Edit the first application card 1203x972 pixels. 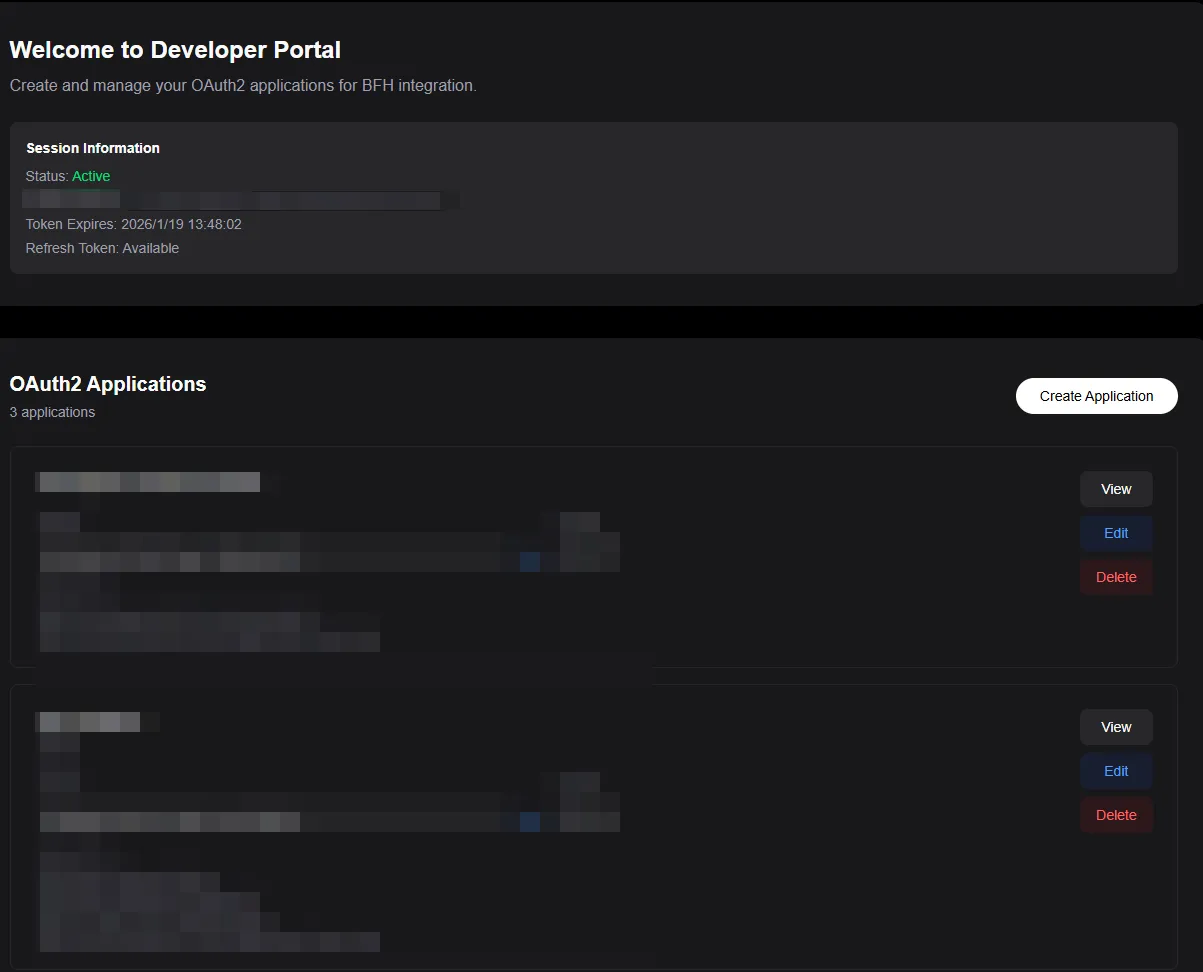tap(1116, 533)
